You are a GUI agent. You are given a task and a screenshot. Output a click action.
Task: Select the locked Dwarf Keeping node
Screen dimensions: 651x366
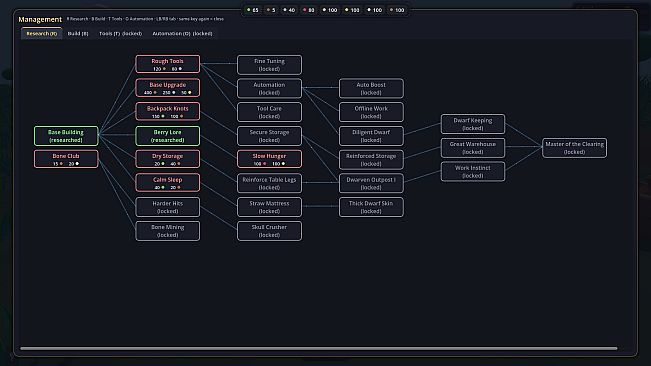[x=473, y=124]
